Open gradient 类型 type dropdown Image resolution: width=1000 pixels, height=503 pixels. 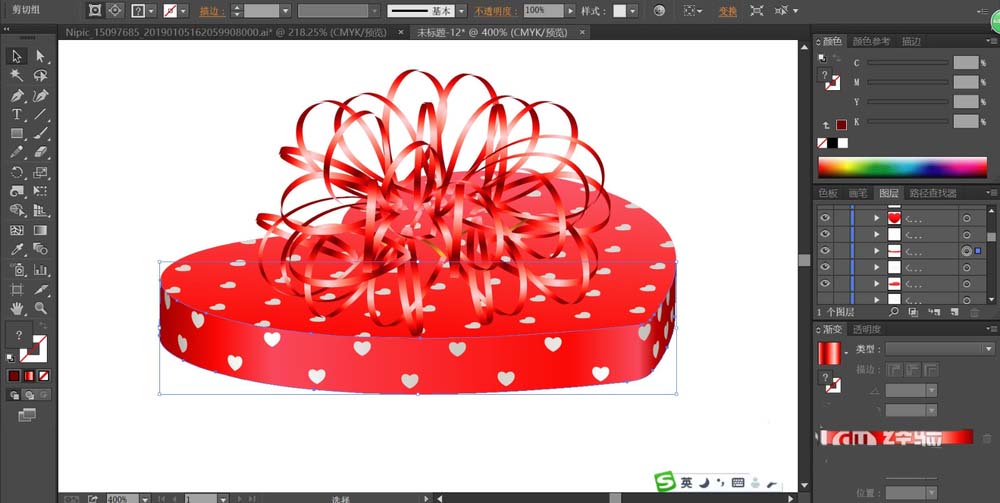point(989,349)
